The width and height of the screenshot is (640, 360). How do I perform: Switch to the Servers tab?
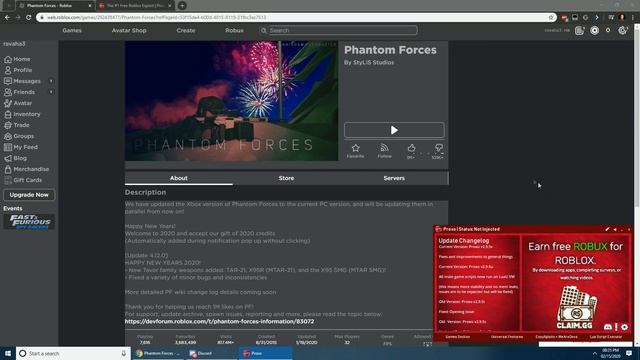coord(394,178)
